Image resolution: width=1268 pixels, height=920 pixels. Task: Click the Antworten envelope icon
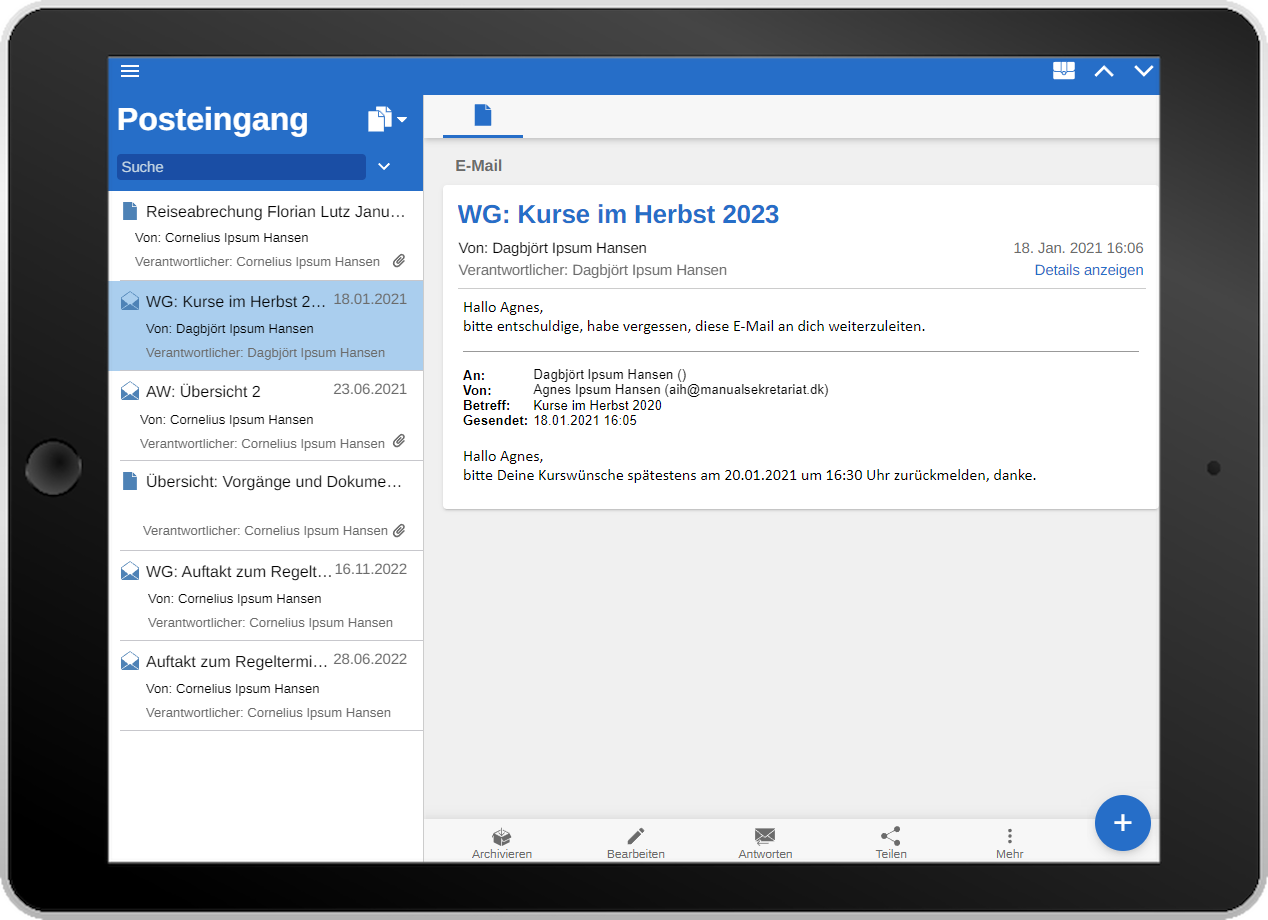pos(765,837)
